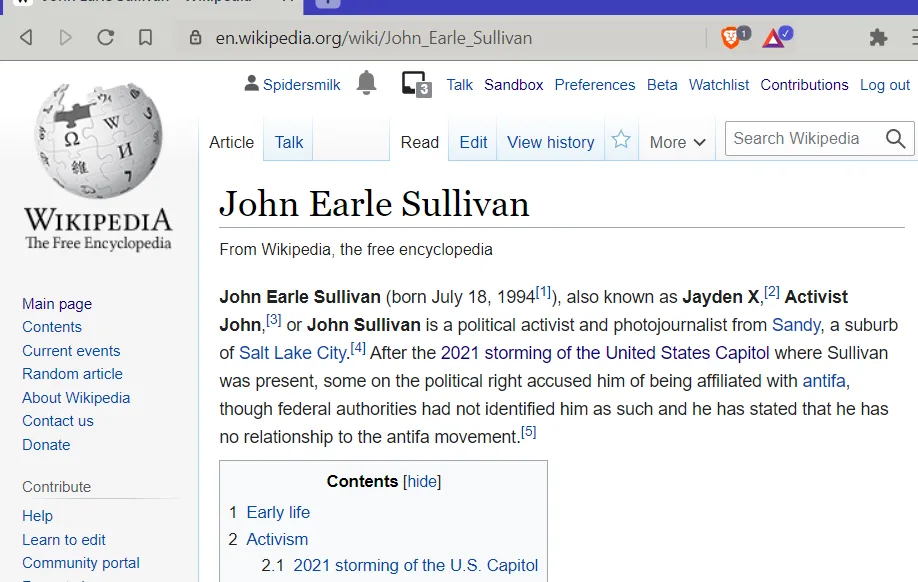Screen dimensions: 918x582
Task: Jump to citation [5] at paragraph end
Action: [529, 432]
